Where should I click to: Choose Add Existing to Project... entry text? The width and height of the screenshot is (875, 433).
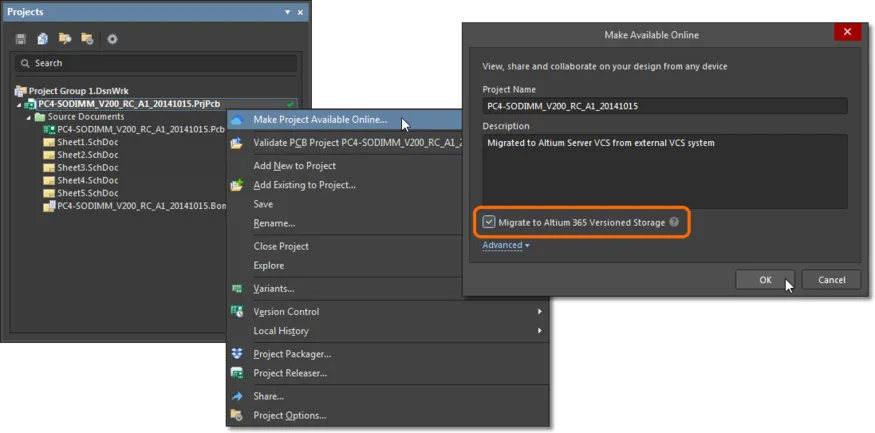pyautogui.click(x=305, y=185)
